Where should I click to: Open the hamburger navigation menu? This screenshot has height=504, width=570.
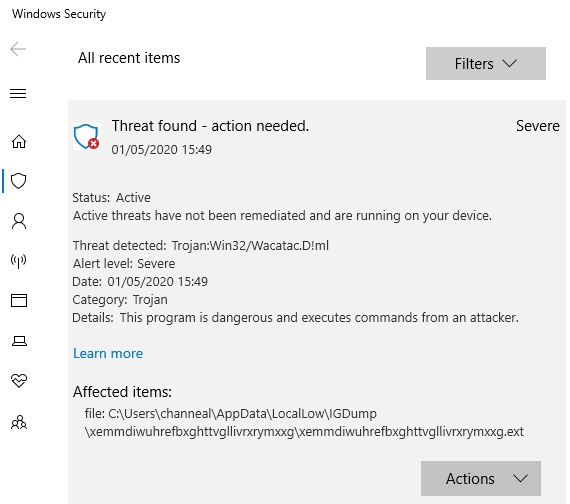[x=18, y=93]
